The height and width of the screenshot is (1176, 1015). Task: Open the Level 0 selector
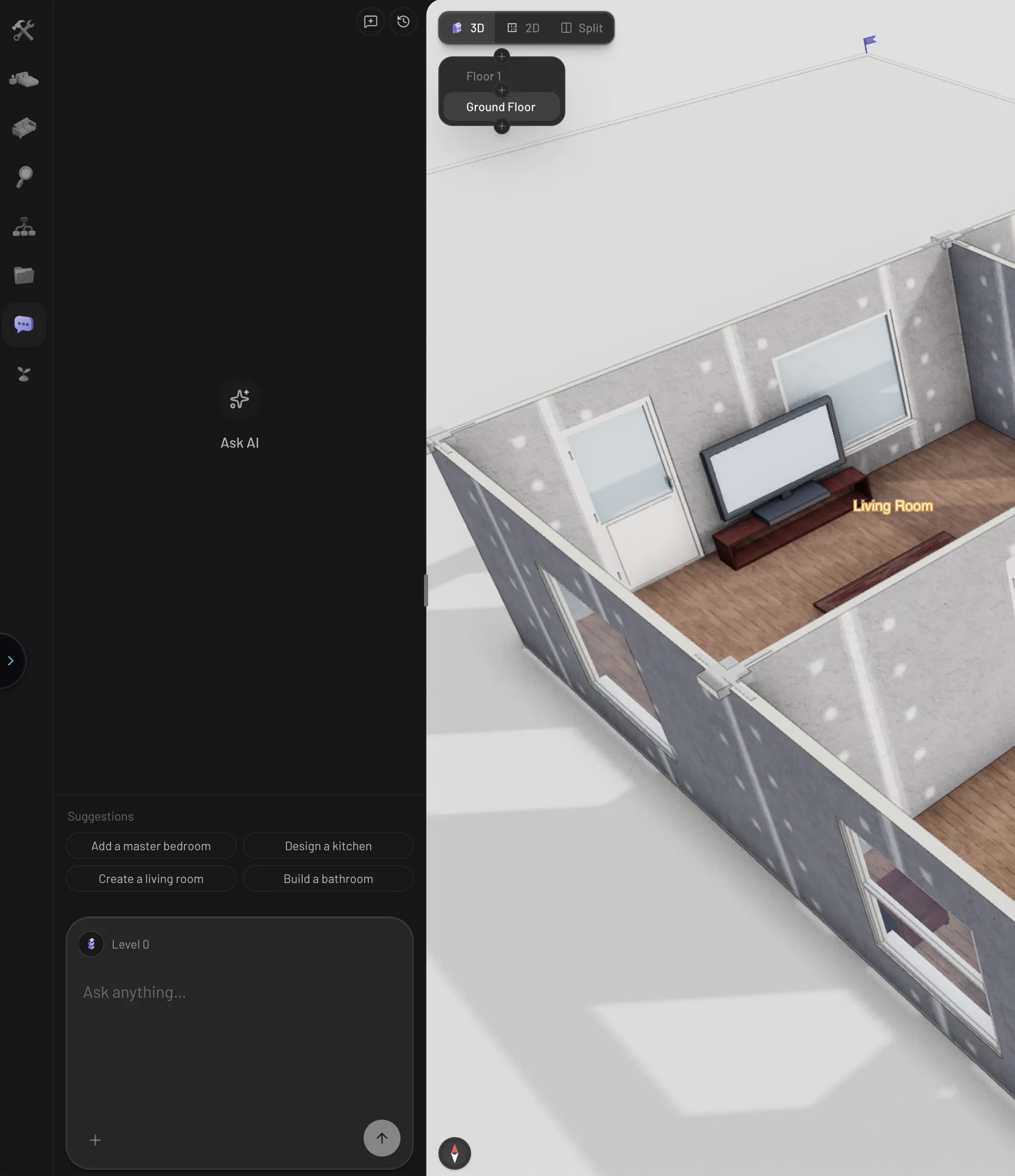pyautogui.click(x=115, y=944)
